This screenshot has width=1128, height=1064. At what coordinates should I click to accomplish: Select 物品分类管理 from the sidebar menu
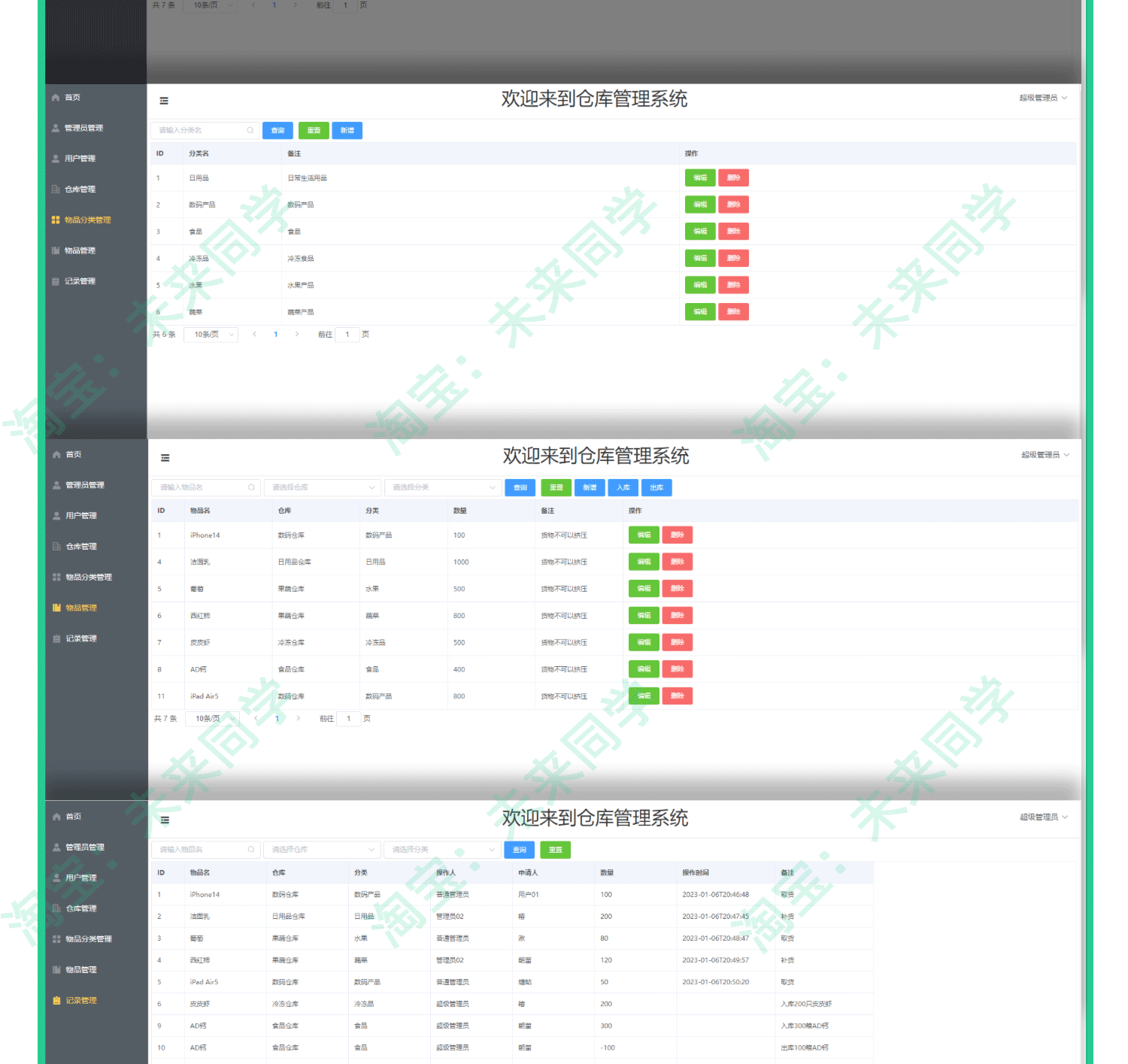pyautogui.click(x=89, y=577)
